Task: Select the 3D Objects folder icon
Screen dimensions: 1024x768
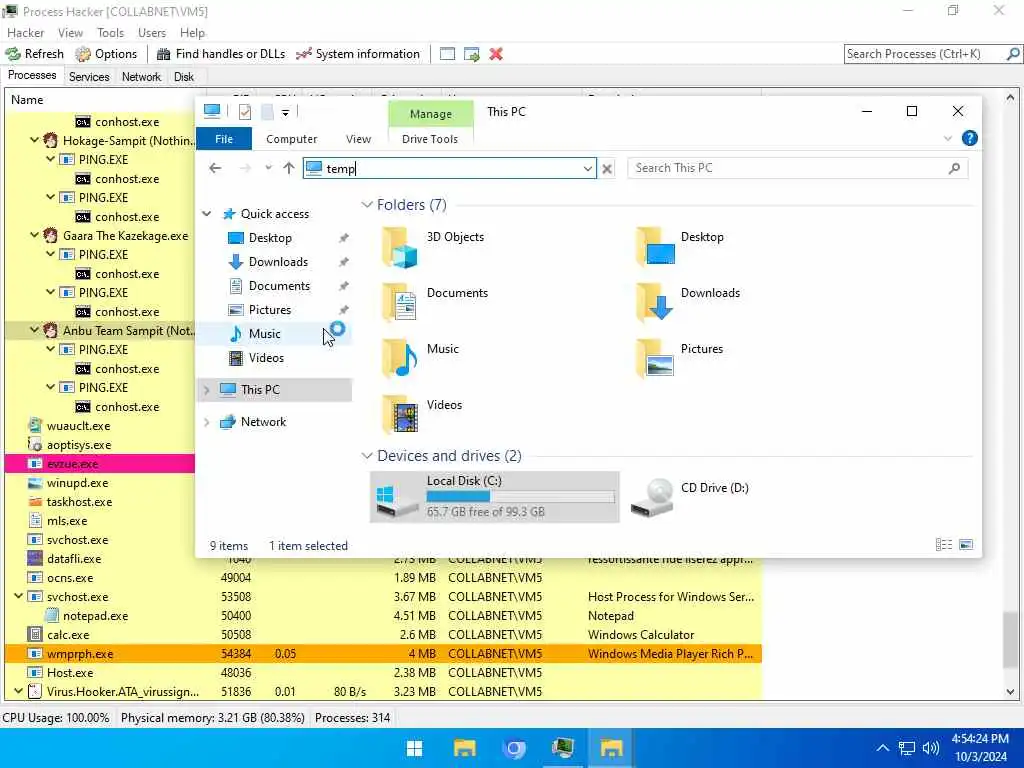Action: coord(399,248)
